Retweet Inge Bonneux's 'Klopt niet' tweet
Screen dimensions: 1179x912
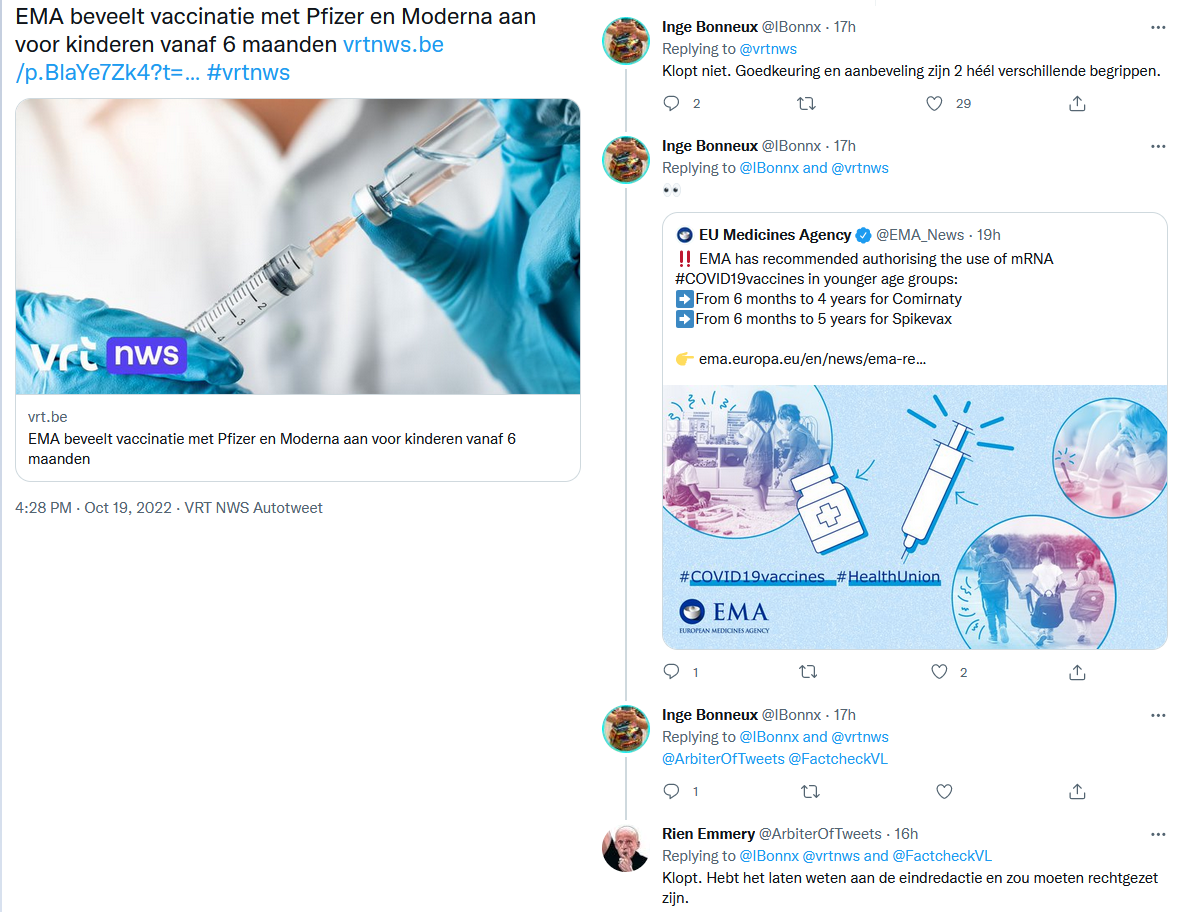(805, 103)
